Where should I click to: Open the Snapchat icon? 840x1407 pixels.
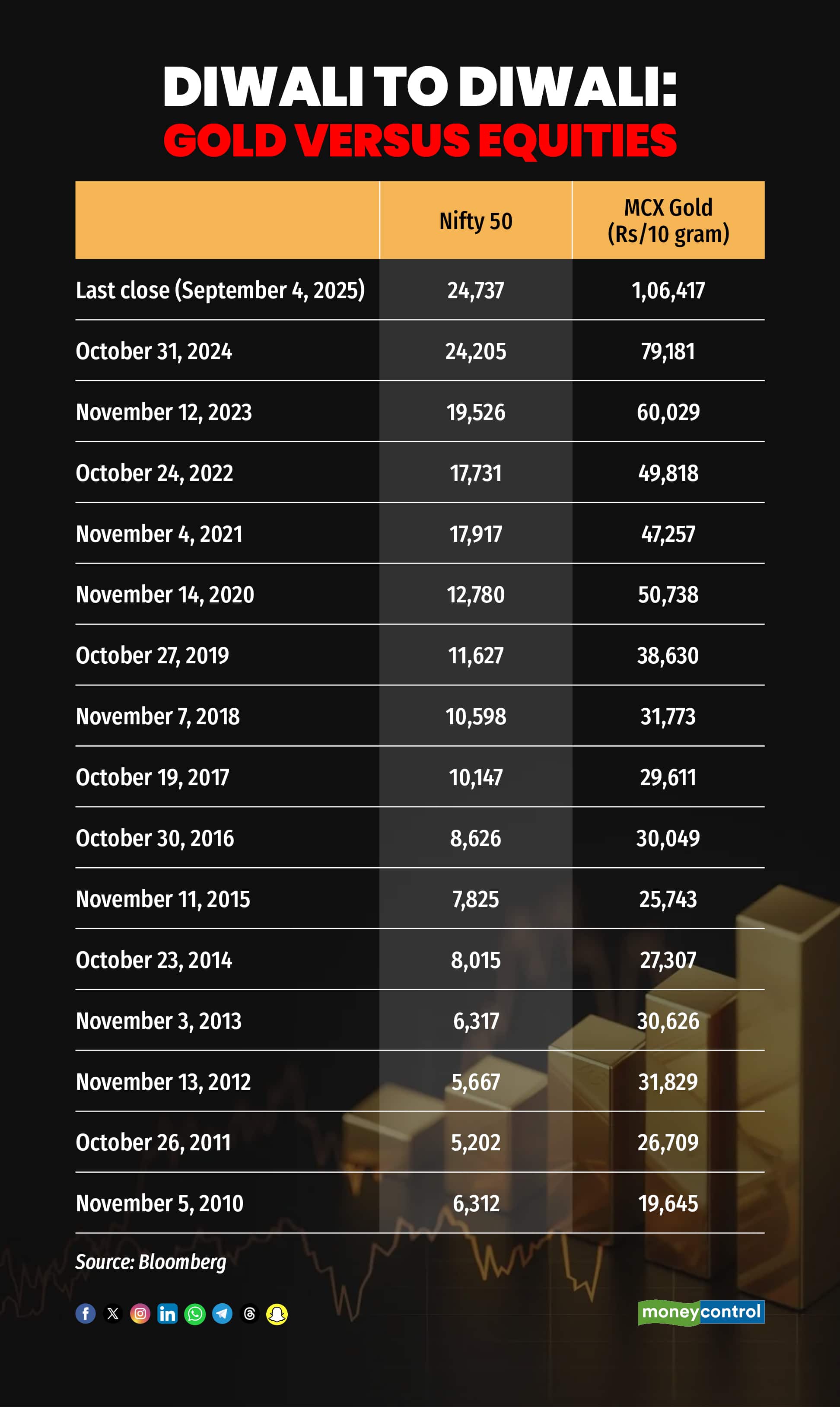point(277,1314)
